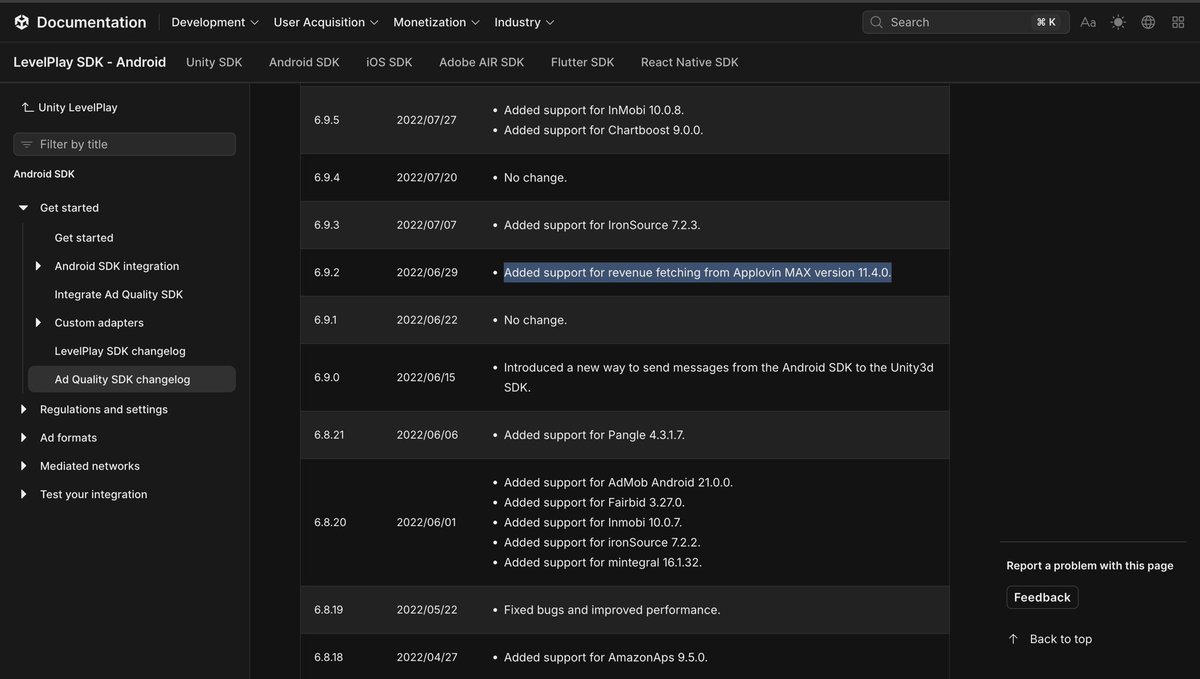Open the text size Aa icon
Screen dimensions: 1200x679
click(x=1088, y=22)
